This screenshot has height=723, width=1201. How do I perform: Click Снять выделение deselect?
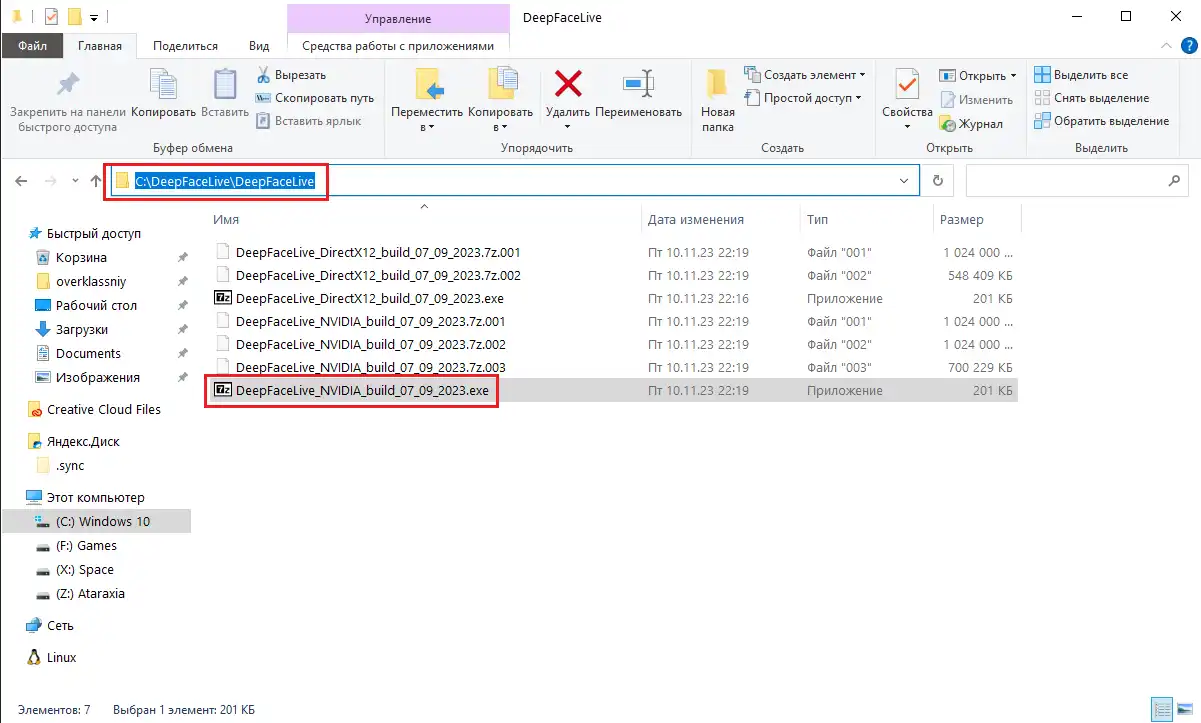point(1092,98)
